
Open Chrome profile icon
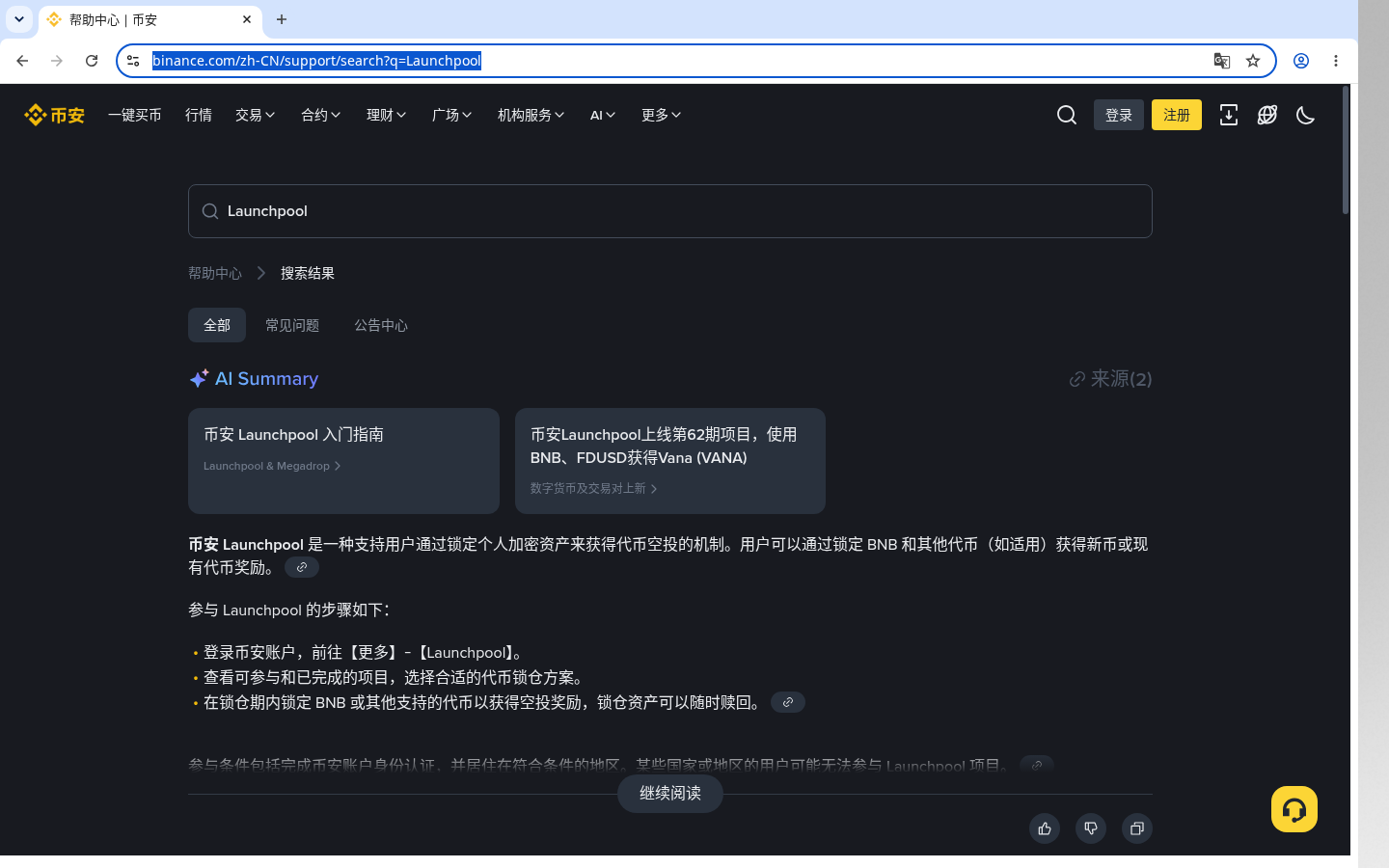pos(1301,61)
